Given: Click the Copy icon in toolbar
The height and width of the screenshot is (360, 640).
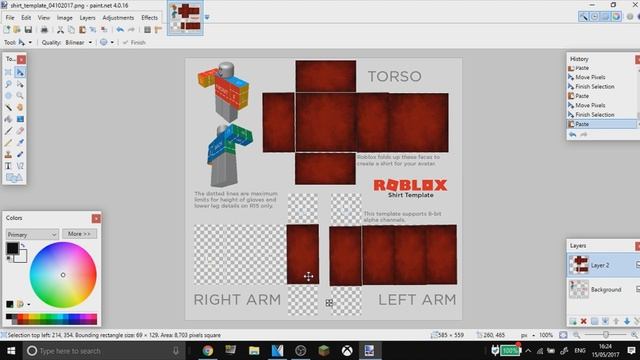Looking at the screenshot, I should [71, 30].
